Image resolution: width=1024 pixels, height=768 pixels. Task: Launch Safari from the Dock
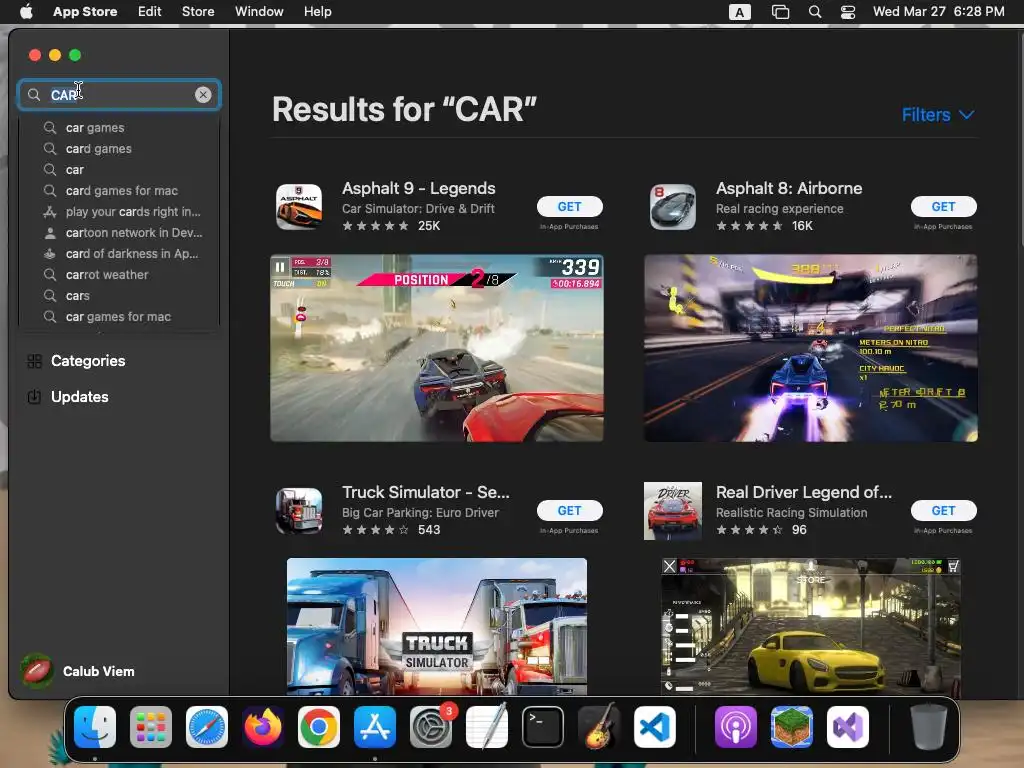click(207, 727)
